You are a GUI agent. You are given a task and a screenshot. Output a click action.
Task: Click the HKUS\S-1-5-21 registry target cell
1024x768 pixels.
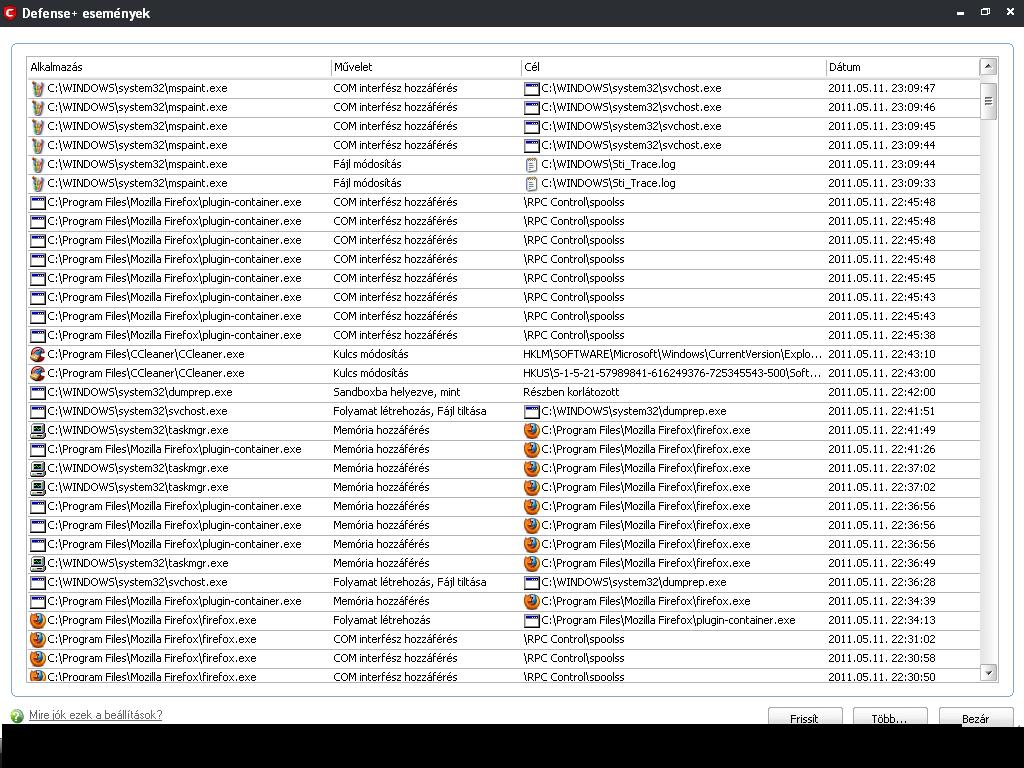pyautogui.click(x=672, y=373)
